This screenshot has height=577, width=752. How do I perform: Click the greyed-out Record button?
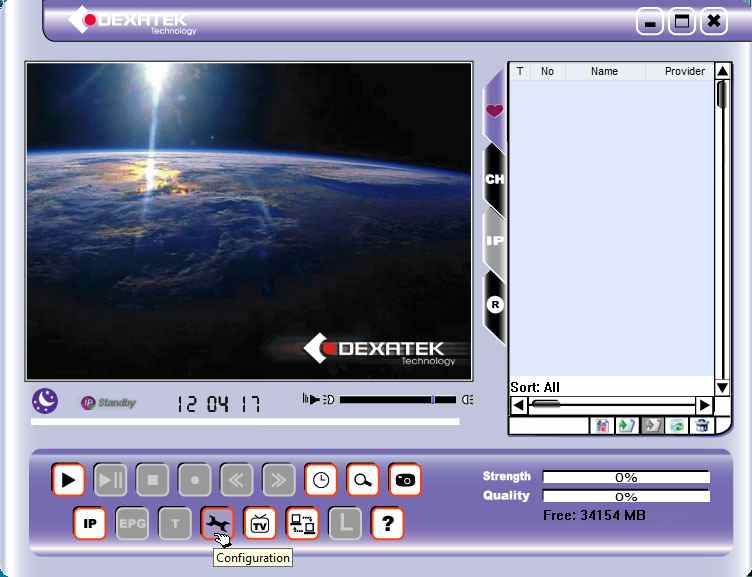click(194, 479)
